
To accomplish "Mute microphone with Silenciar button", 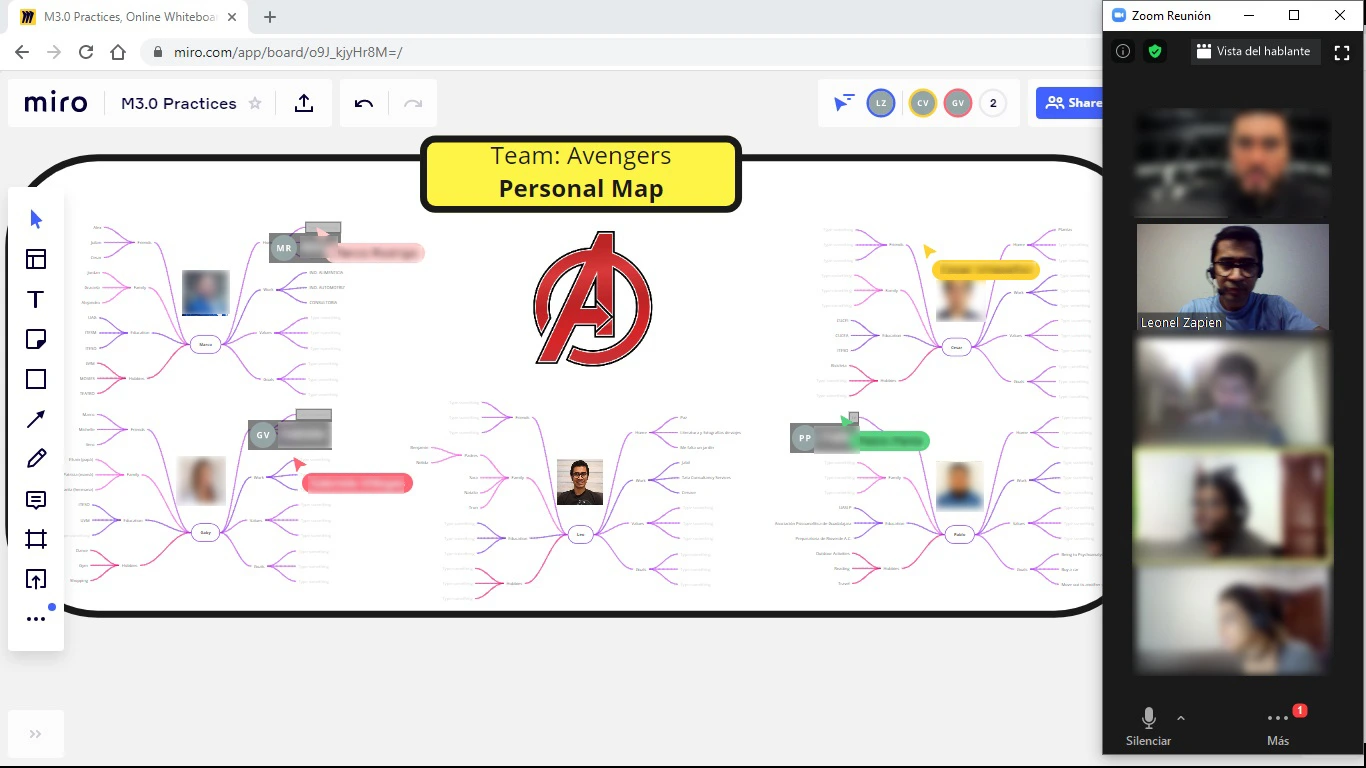I will pos(1148,725).
